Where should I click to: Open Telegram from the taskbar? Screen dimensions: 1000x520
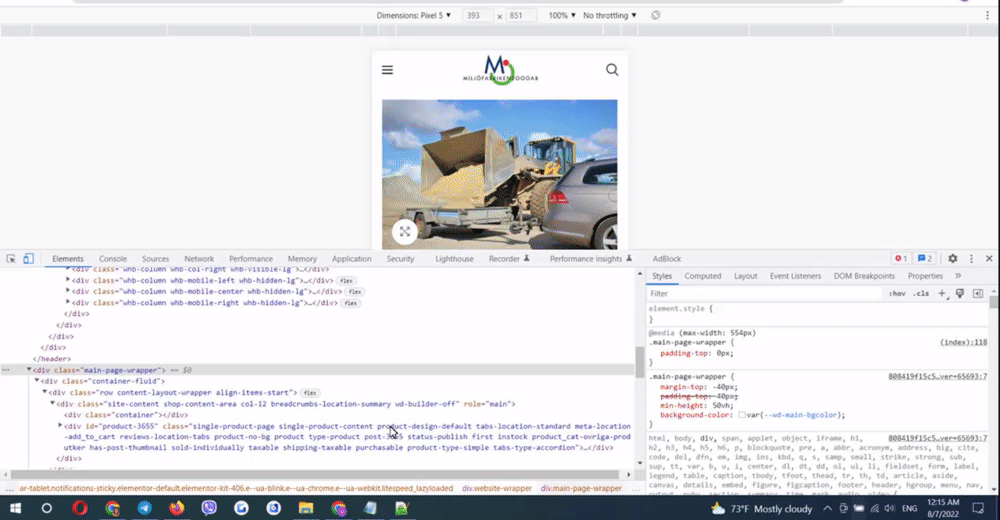pyautogui.click(x=145, y=508)
